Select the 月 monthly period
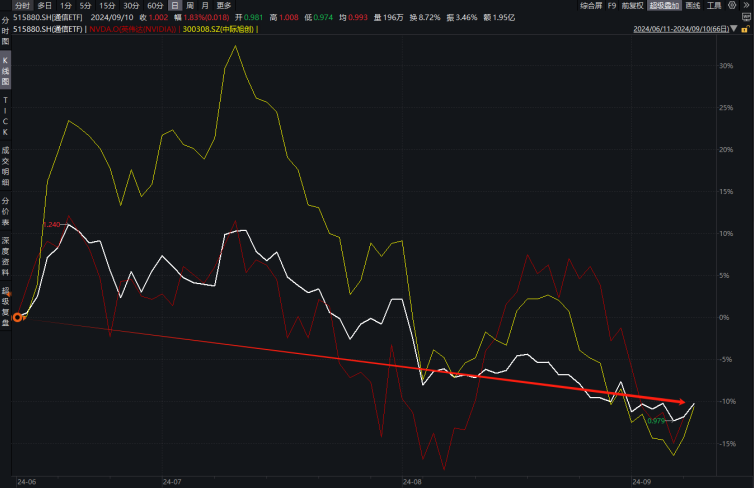The height and width of the screenshot is (488, 754). [205, 6]
